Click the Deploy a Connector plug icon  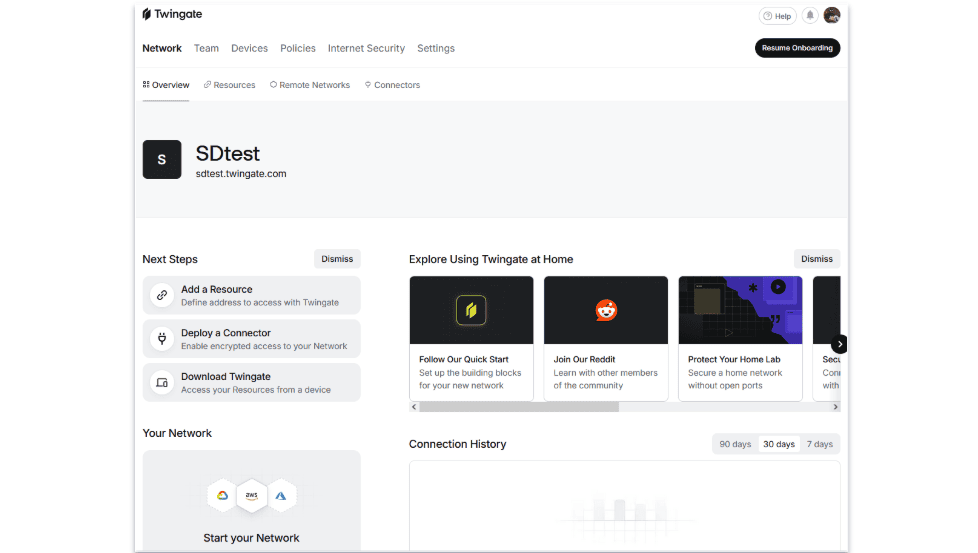tap(162, 339)
